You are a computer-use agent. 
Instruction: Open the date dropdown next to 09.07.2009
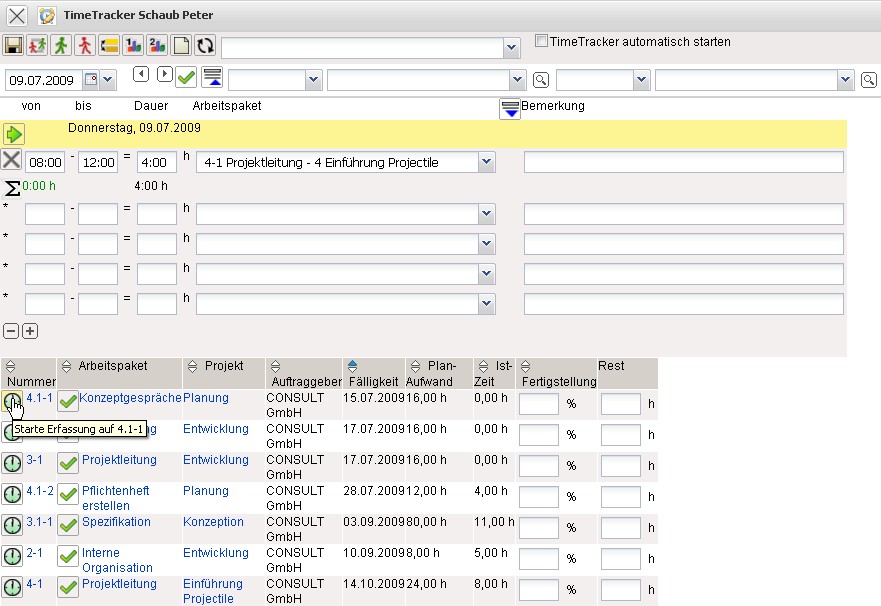click(x=108, y=79)
